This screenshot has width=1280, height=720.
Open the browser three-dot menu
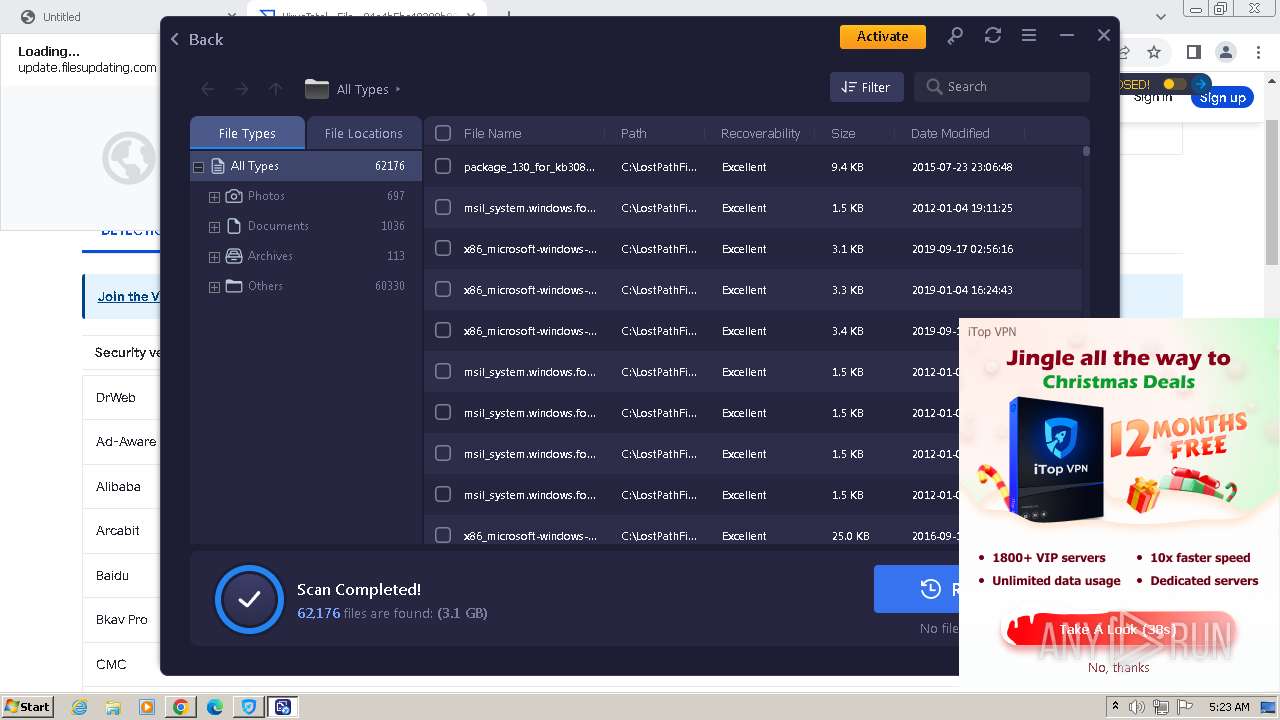point(1259,52)
